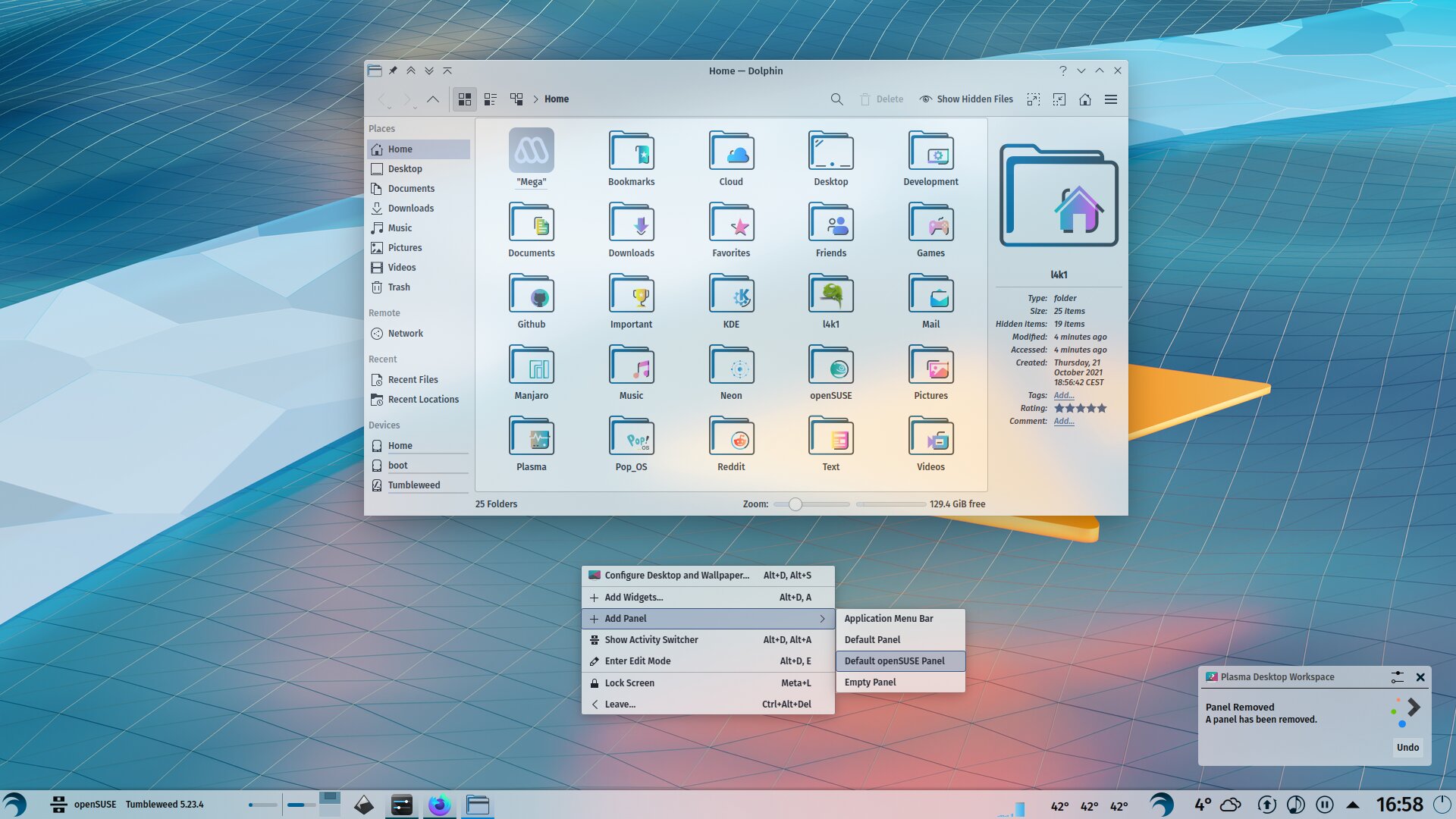Choose Show Activity Switcher
The image size is (1456, 819).
(x=708, y=640)
